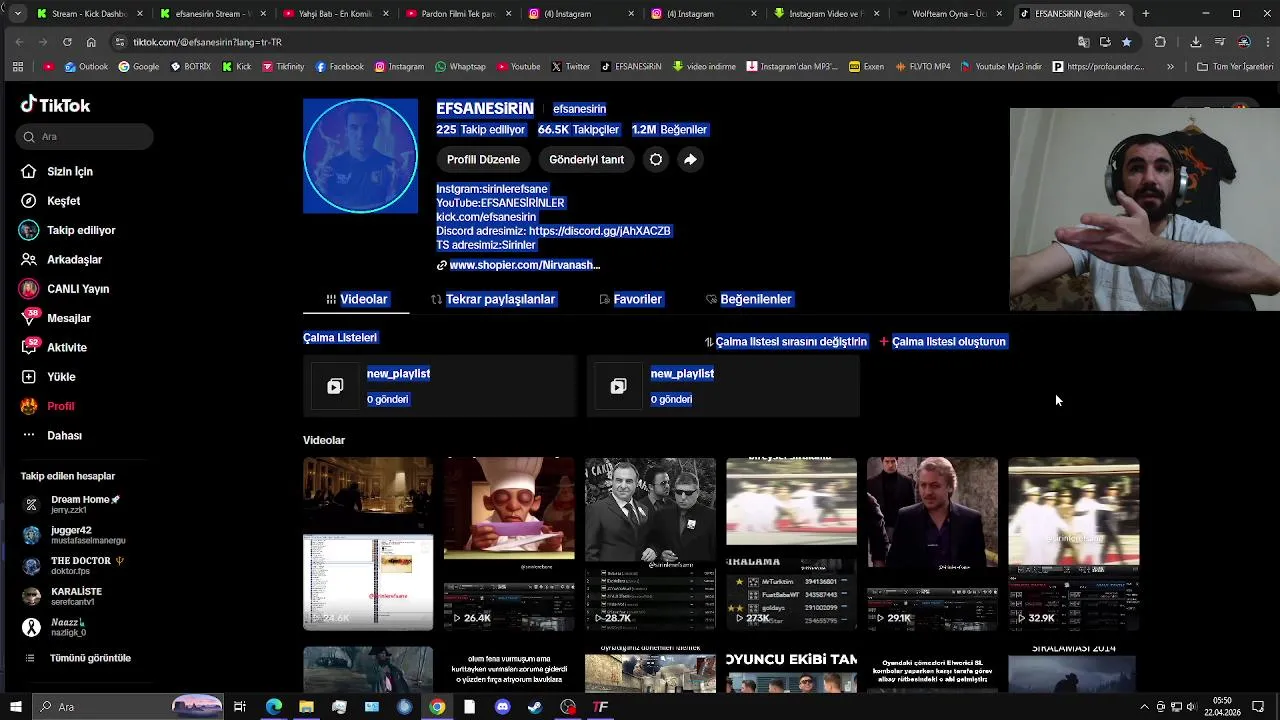Open THE DOCTOR followed account

(x=74, y=566)
